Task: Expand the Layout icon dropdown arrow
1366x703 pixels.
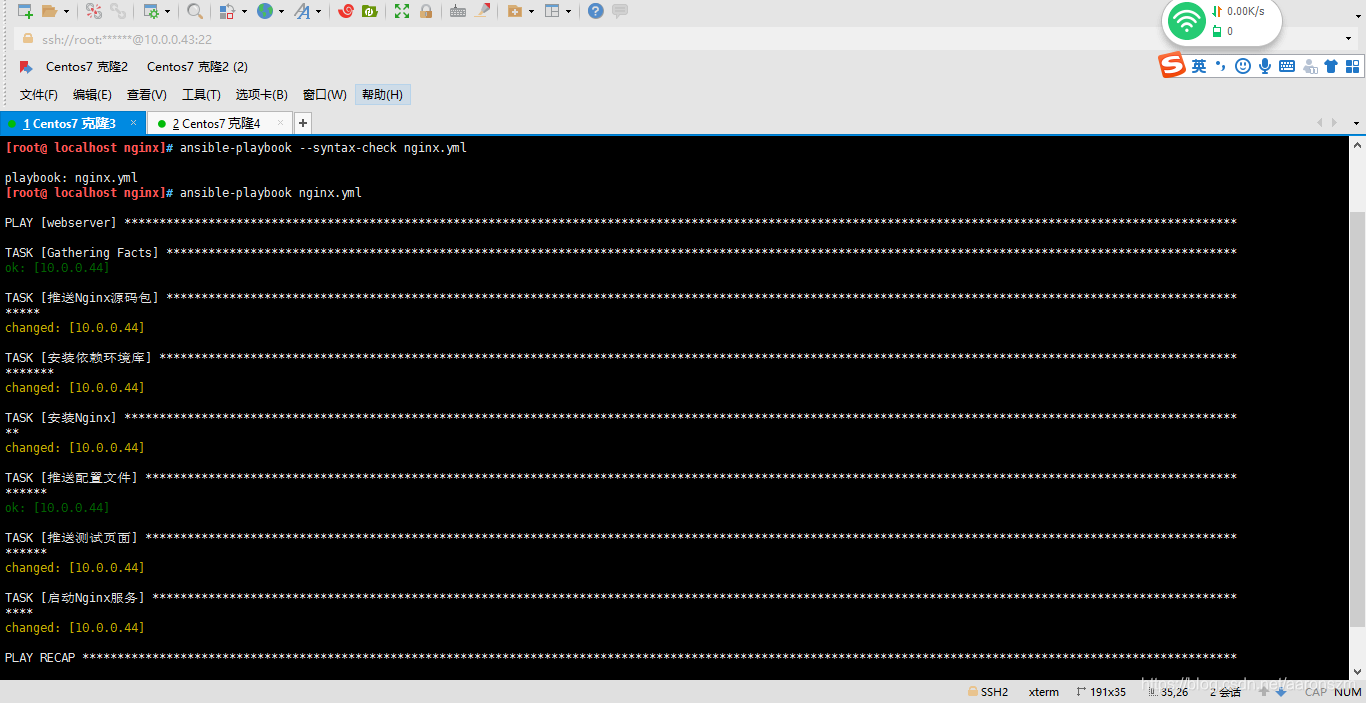Action: (569, 12)
